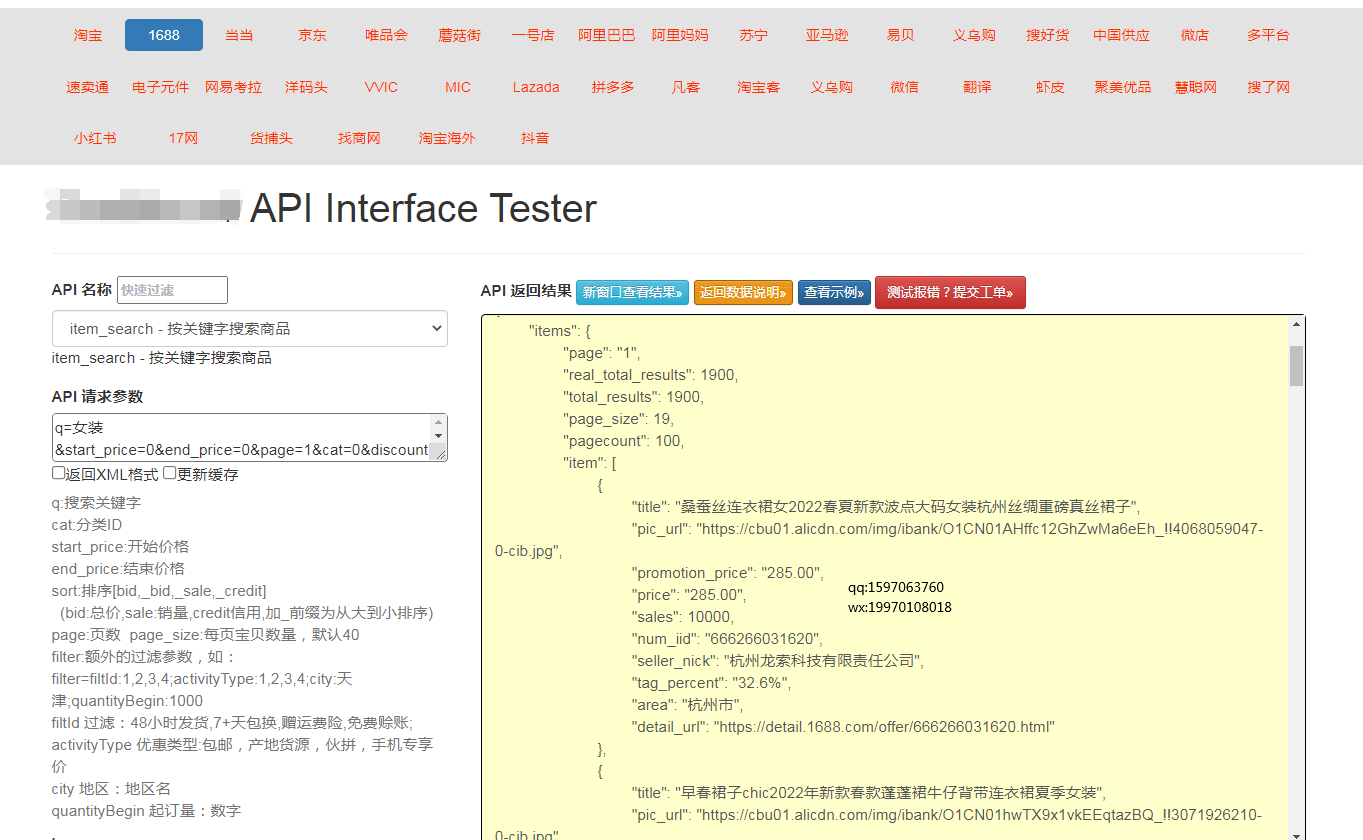Click the "real_total_results": 1900 line

[x=650, y=375]
